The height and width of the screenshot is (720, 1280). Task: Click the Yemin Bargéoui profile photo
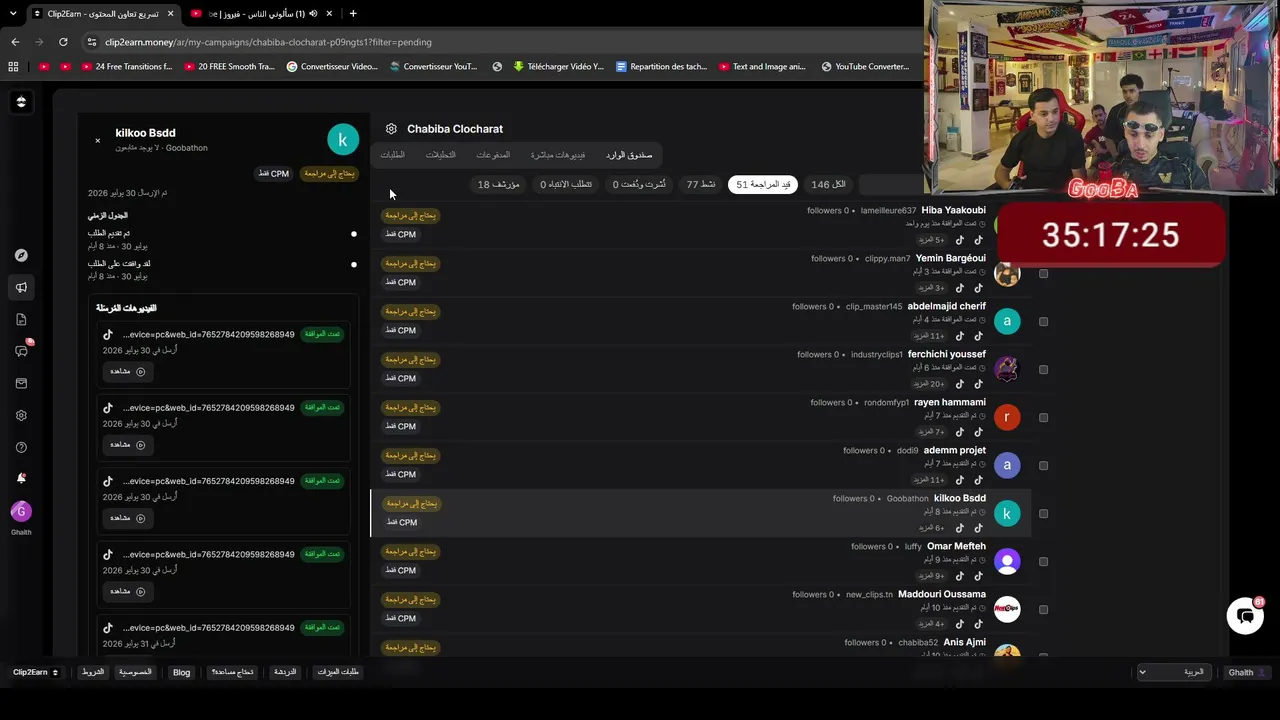[x=1007, y=273]
